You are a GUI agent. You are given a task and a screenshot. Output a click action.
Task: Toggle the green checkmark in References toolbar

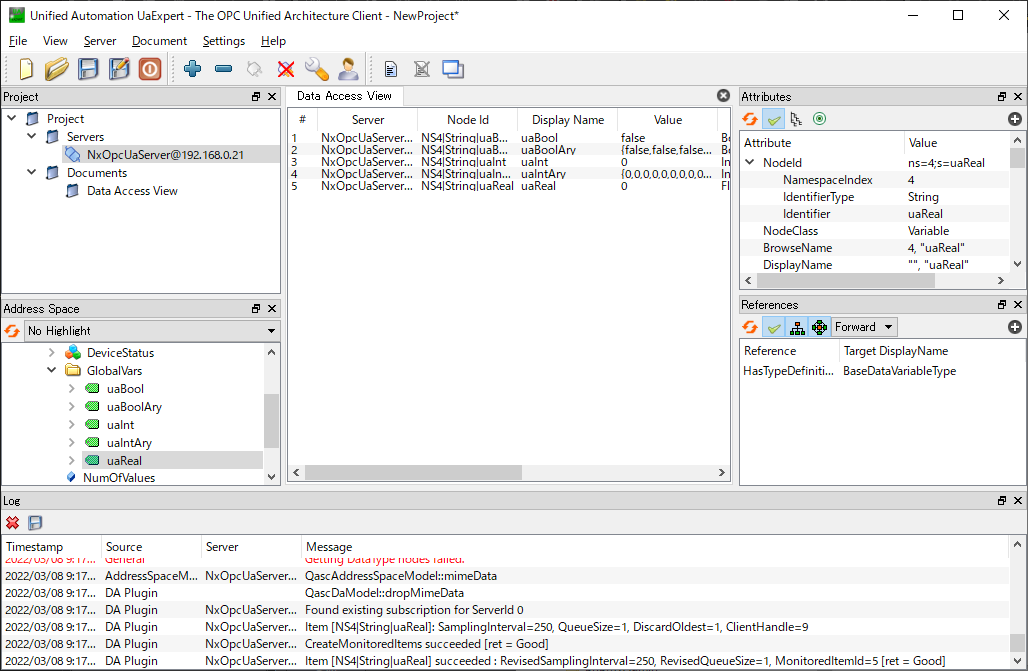pyautogui.click(x=773, y=327)
